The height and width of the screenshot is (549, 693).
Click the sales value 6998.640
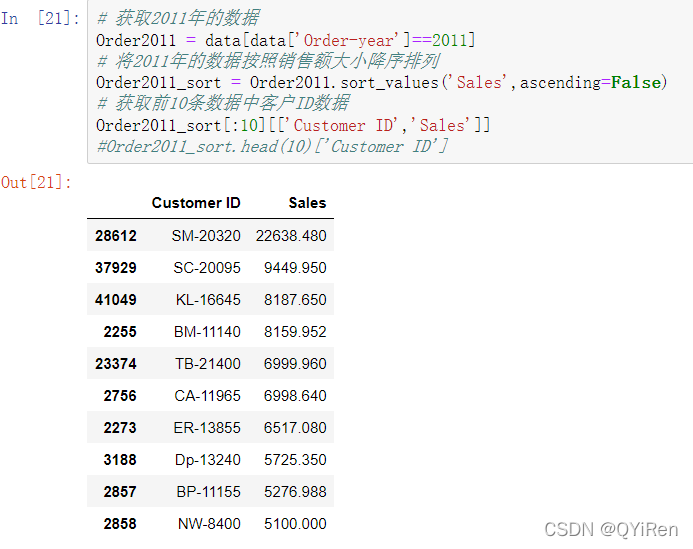pyautogui.click(x=295, y=396)
